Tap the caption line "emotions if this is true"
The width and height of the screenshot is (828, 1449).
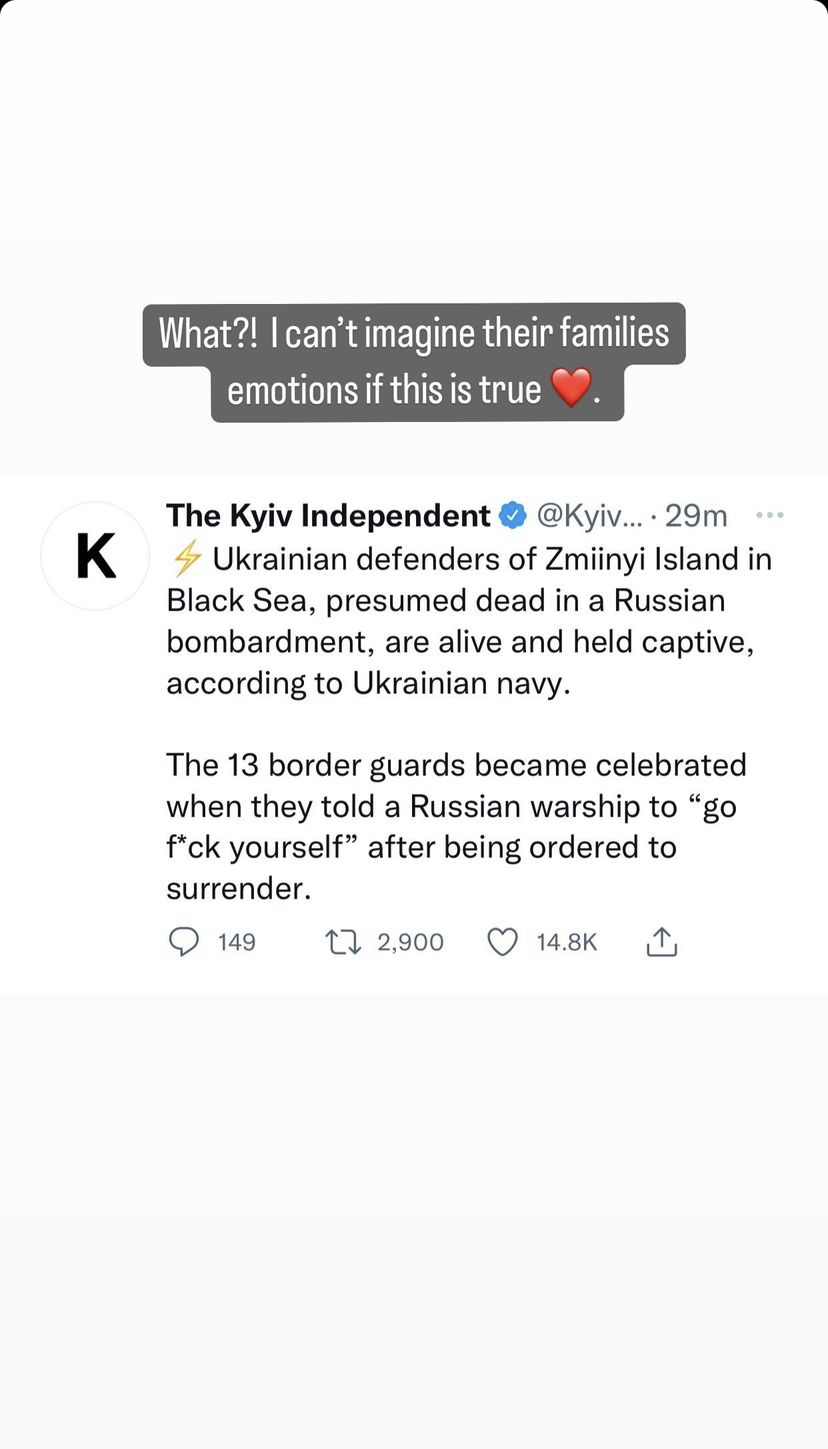click(x=385, y=390)
